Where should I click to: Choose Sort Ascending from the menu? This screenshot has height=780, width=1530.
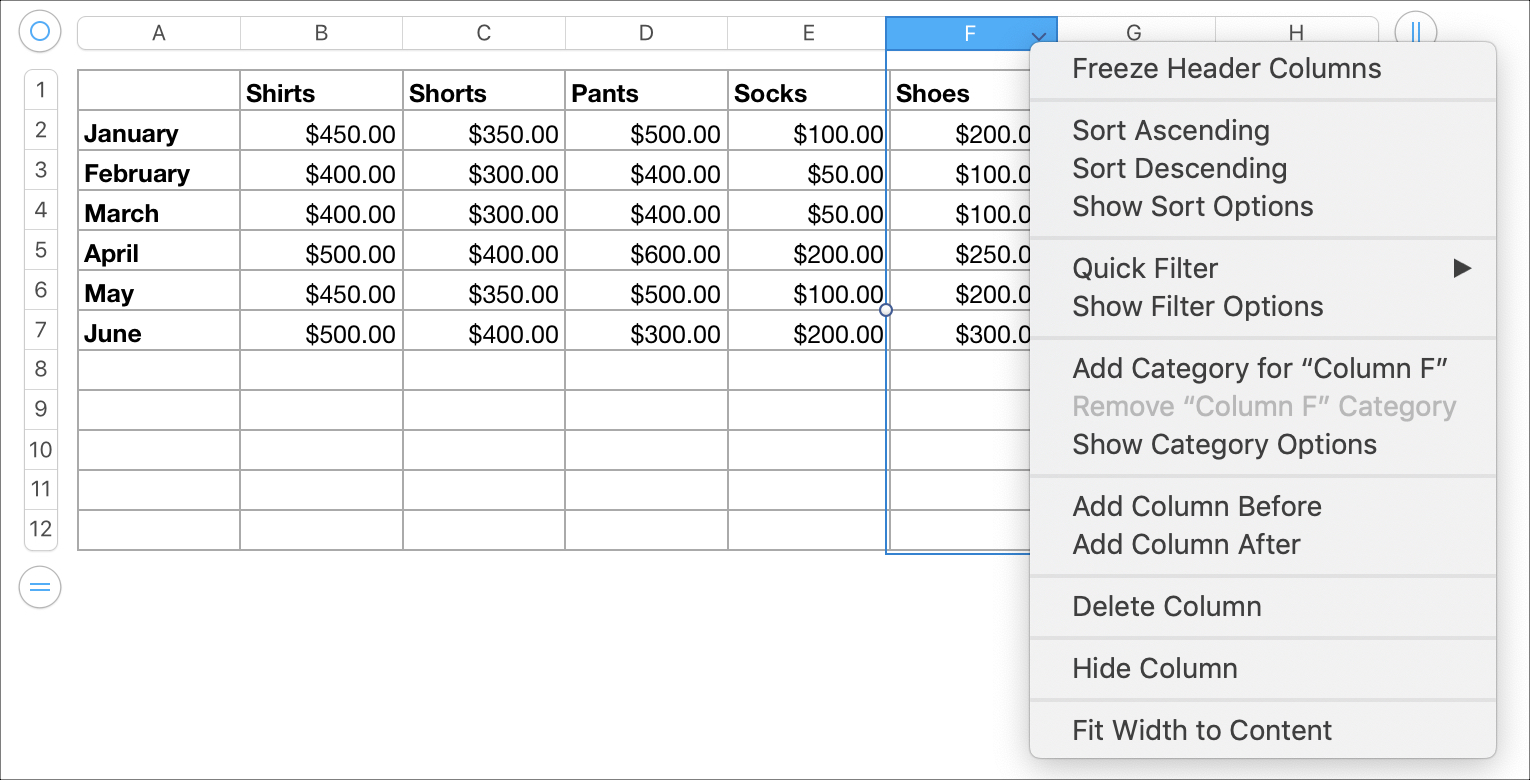(x=1171, y=130)
